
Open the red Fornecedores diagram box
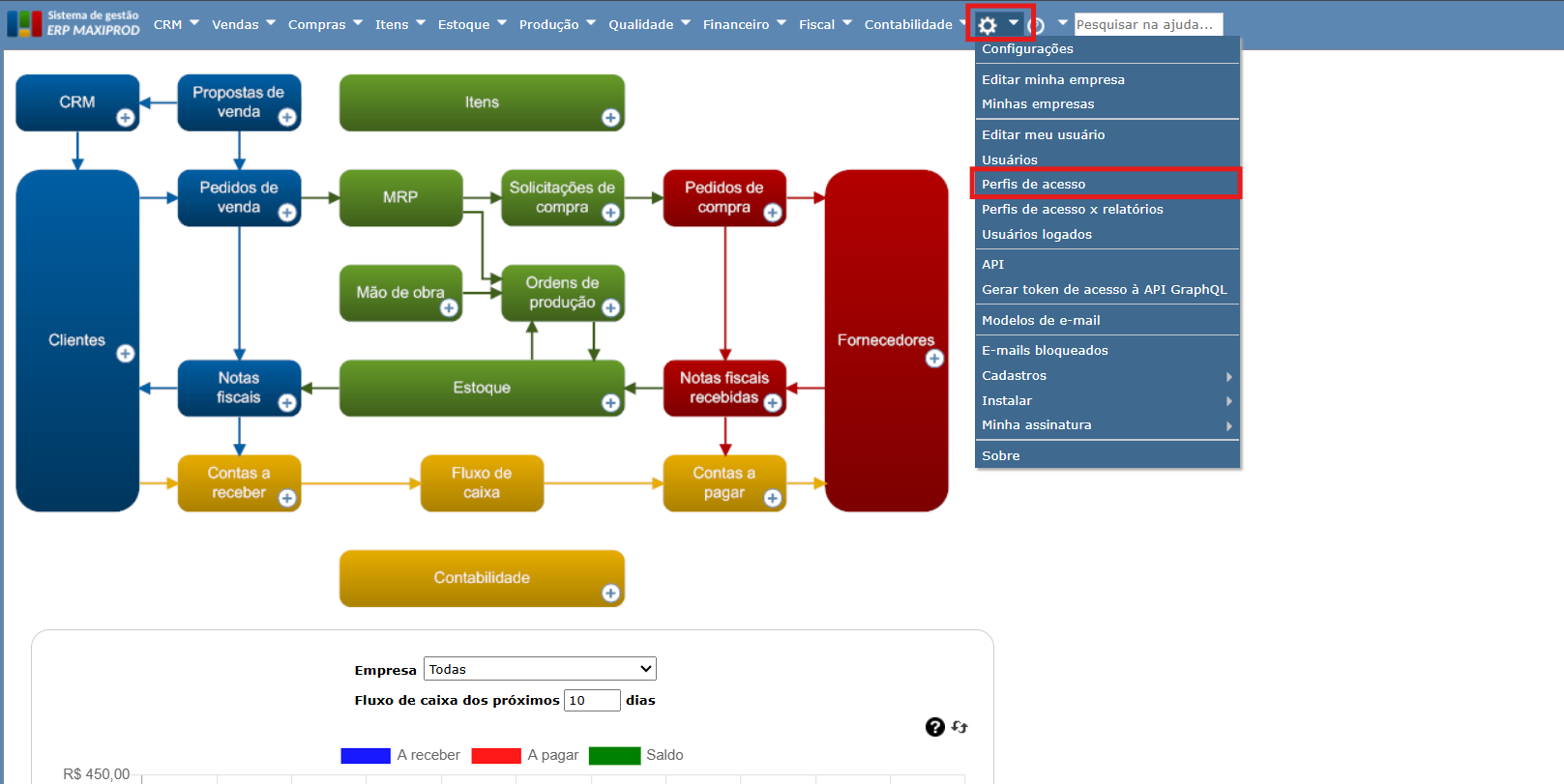point(886,340)
